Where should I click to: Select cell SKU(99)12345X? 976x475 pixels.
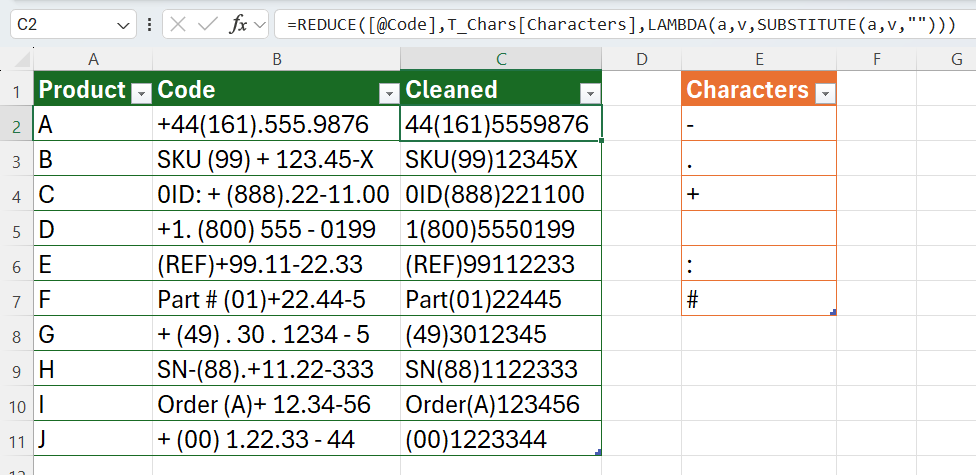pyautogui.click(x=501, y=158)
